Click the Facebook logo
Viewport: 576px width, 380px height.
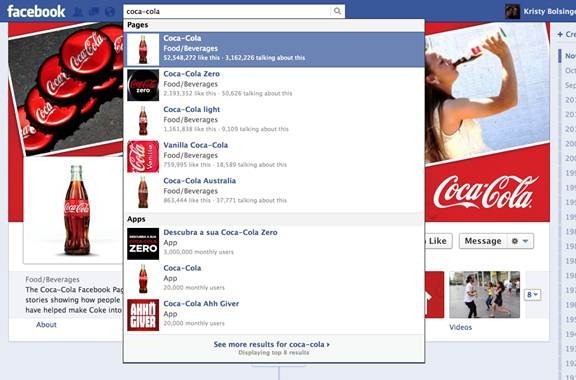[36, 11]
